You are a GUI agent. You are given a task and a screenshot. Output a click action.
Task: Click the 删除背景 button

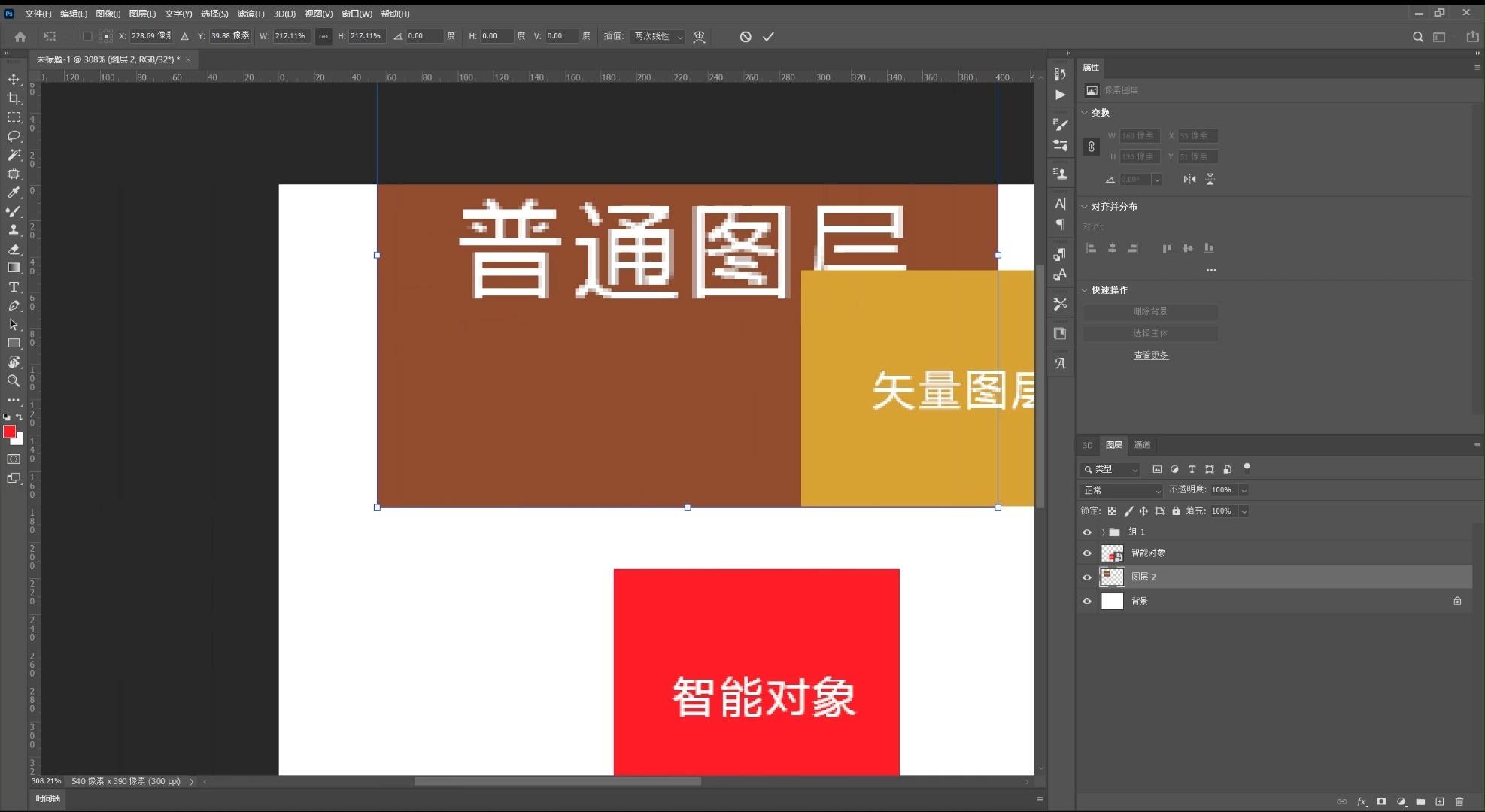1150,311
